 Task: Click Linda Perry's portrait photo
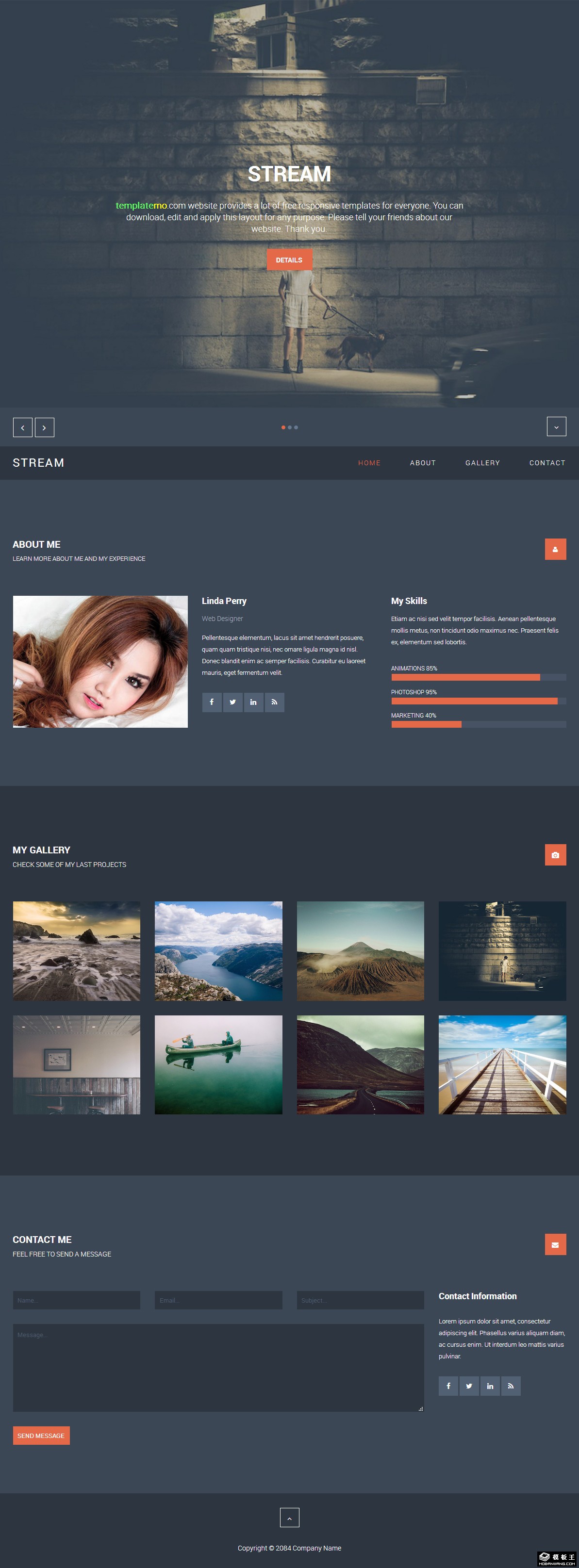coord(100,662)
